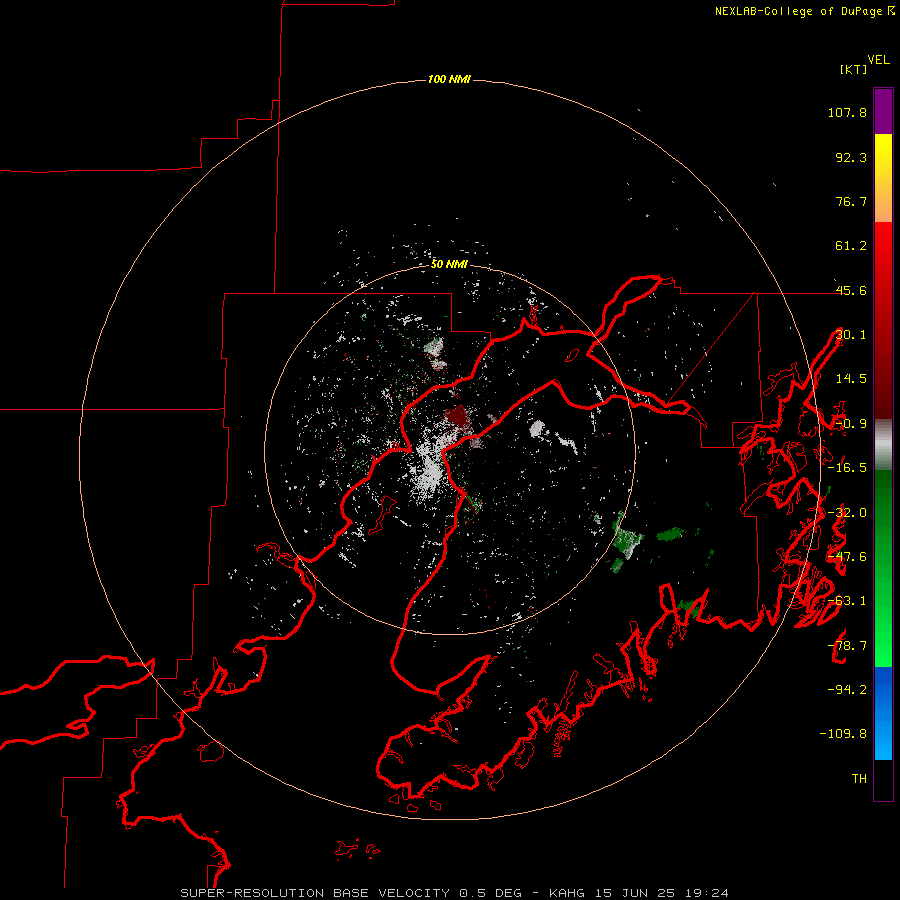The height and width of the screenshot is (900, 900).
Task: Pick the gray segment of velocity color bar
Action: [883, 445]
